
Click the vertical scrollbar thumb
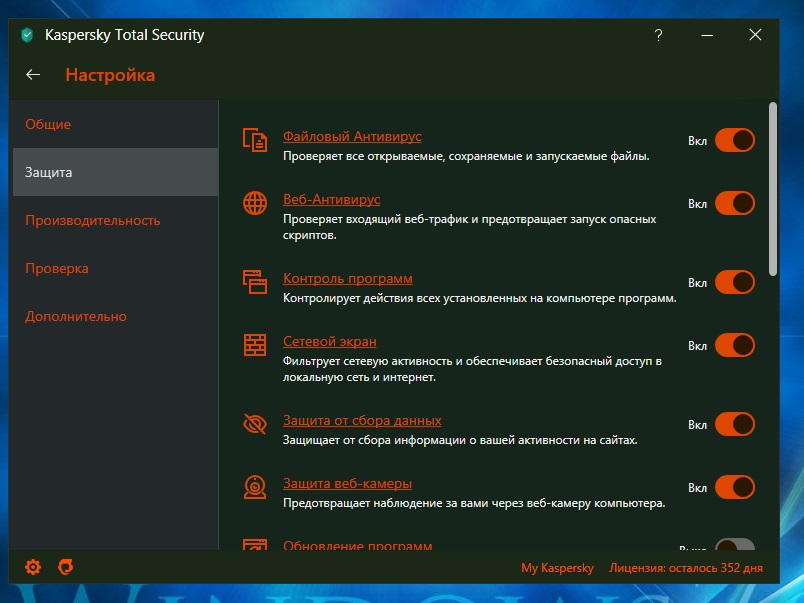[x=773, y=190]
